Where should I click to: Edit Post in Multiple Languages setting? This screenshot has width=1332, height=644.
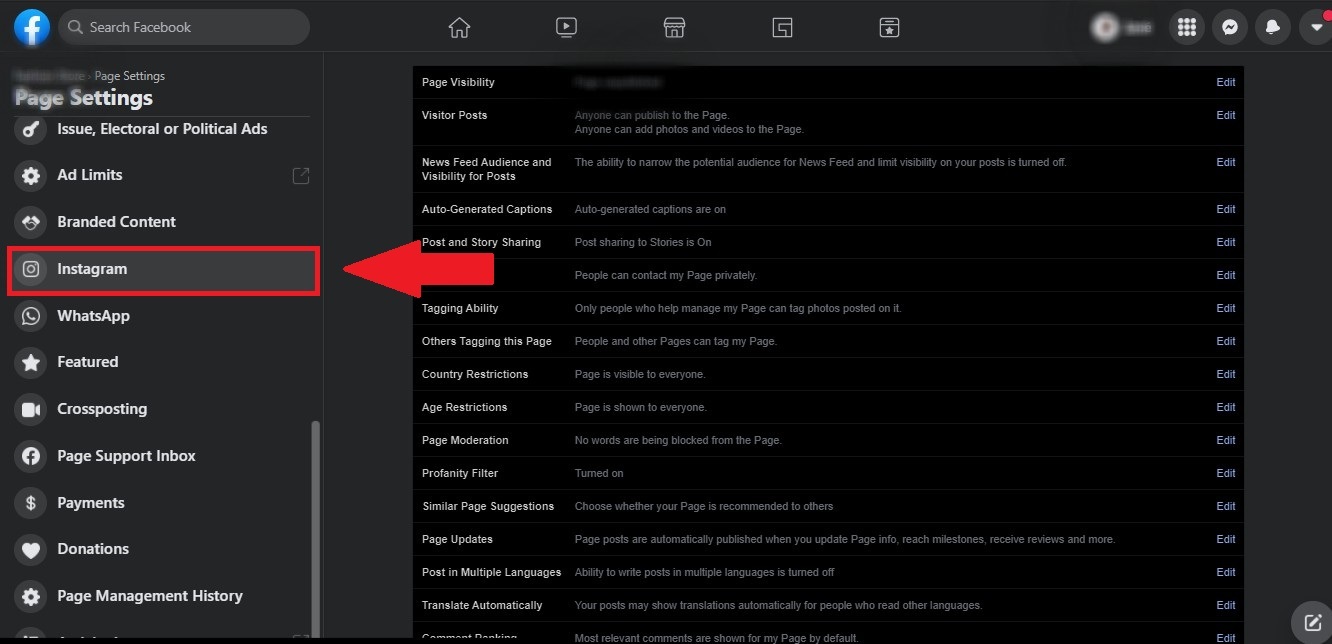[1226, 572]
